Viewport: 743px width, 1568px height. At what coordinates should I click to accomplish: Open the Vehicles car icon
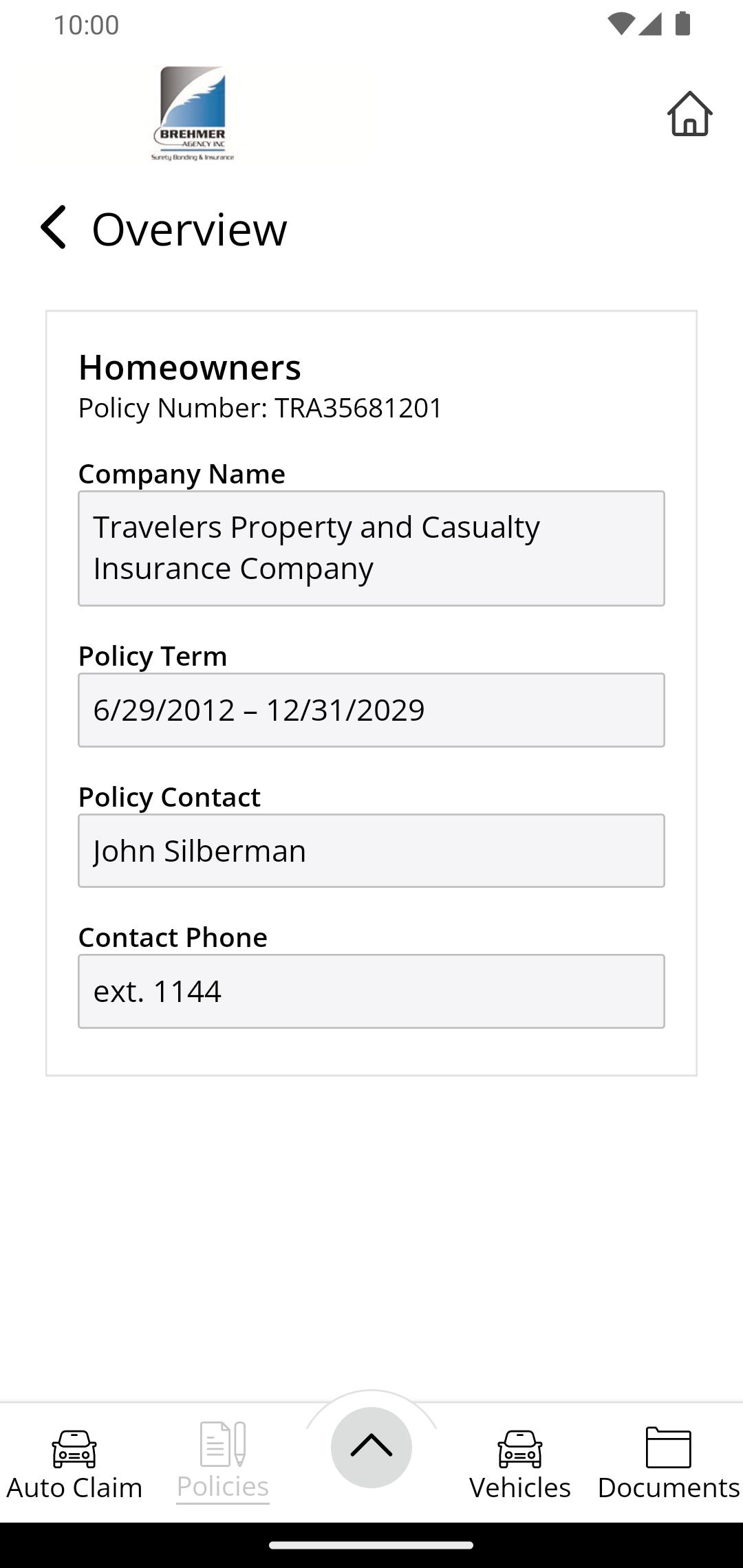(520, 1449)
